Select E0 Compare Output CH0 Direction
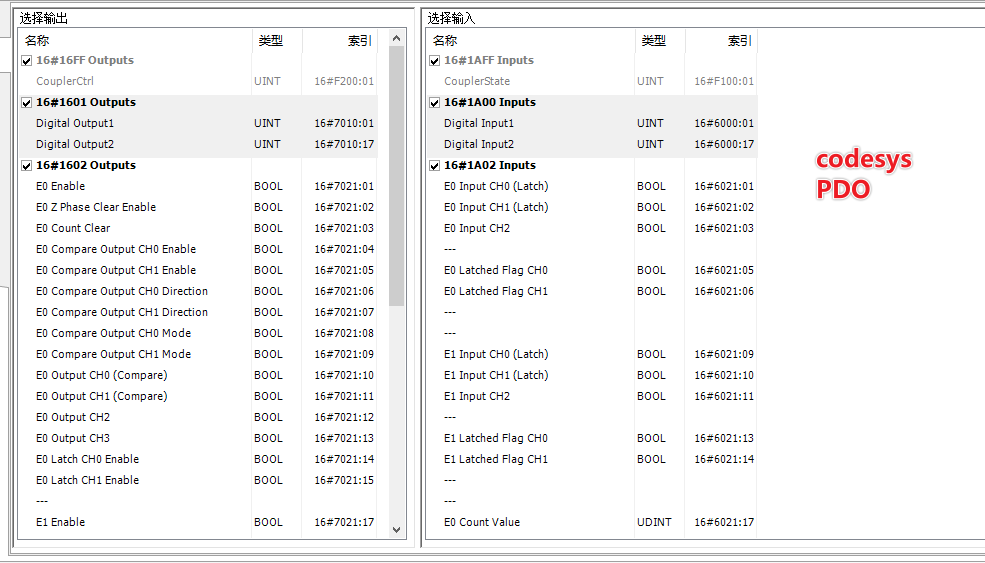 198,292
